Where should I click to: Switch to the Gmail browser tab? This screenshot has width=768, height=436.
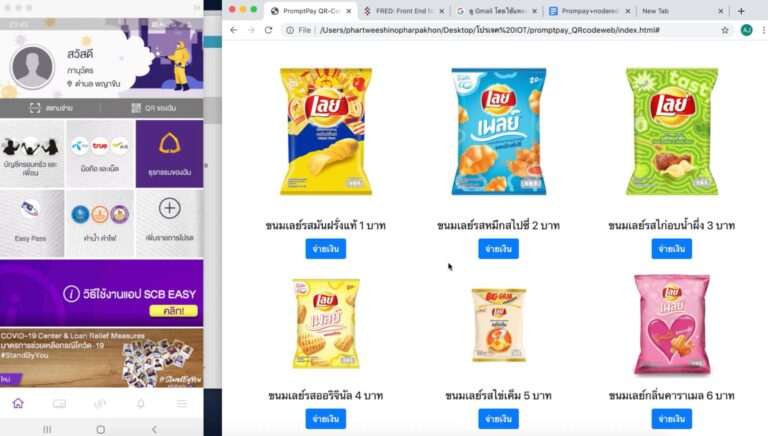497,11
